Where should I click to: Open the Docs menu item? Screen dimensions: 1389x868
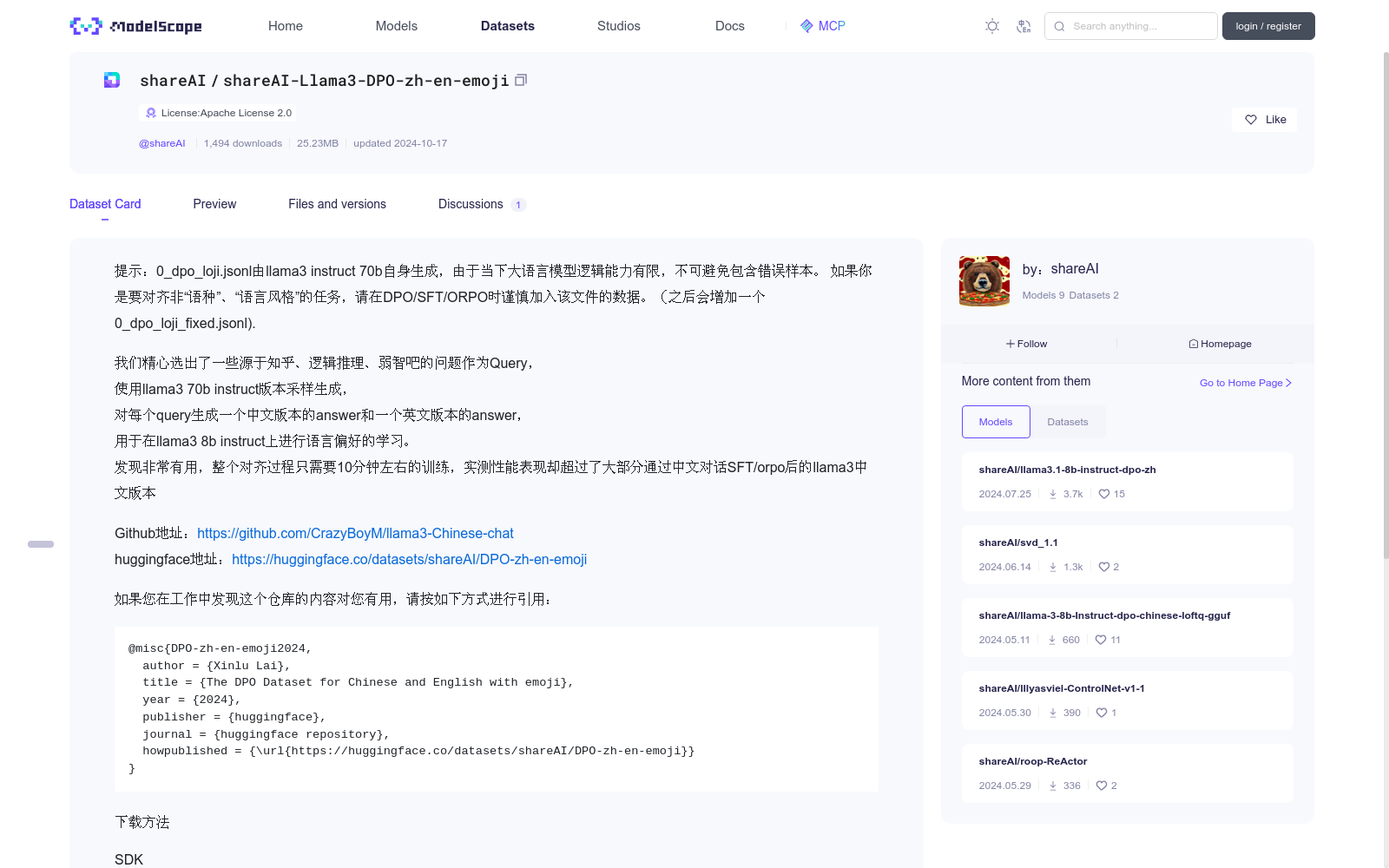coord(729,26)
